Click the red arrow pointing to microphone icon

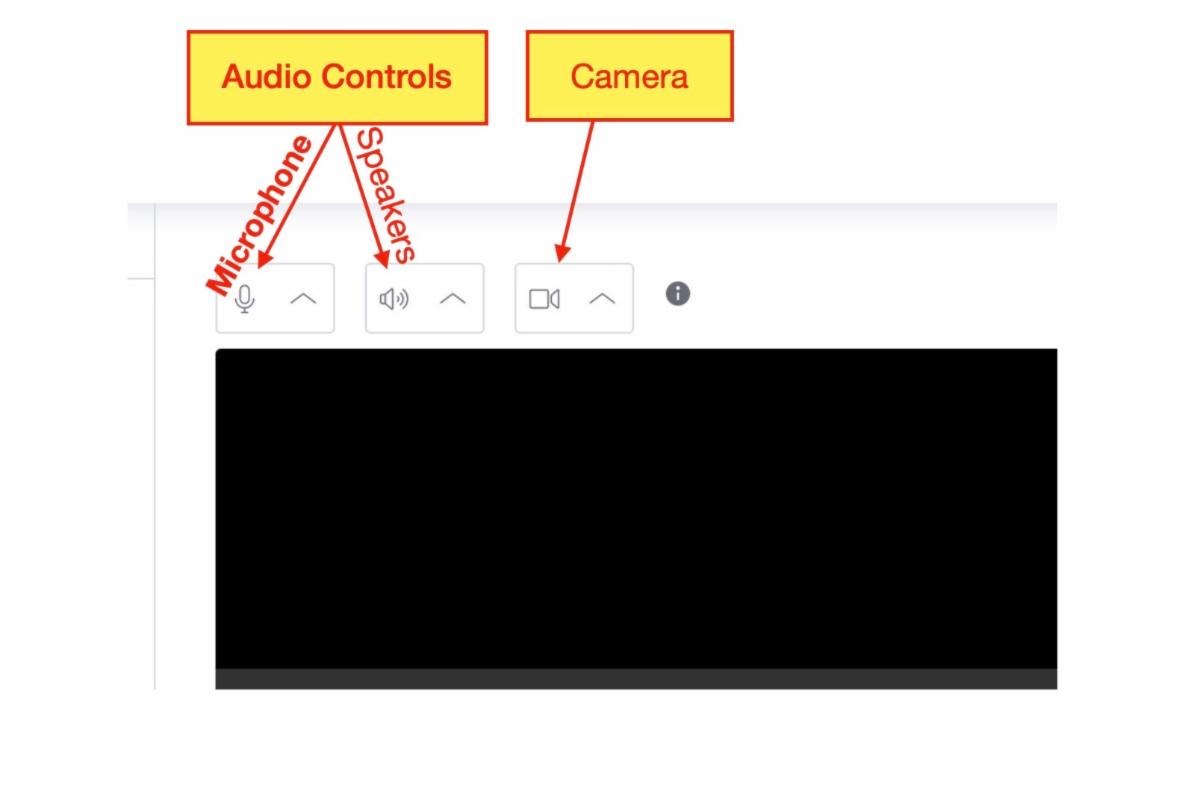tap(296, 196)
